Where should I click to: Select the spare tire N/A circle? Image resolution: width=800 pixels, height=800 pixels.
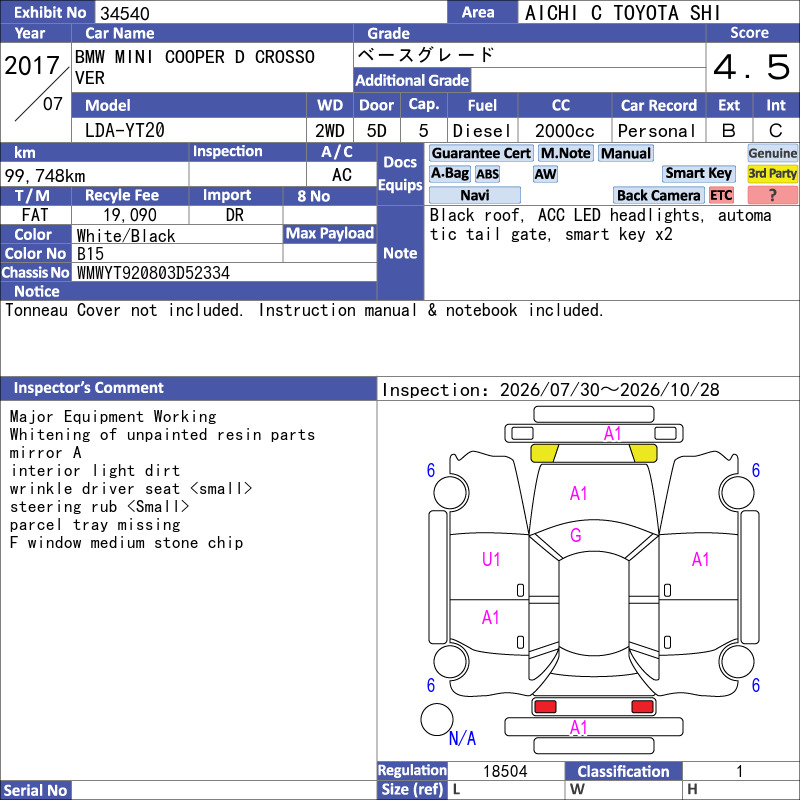(437, 719)
